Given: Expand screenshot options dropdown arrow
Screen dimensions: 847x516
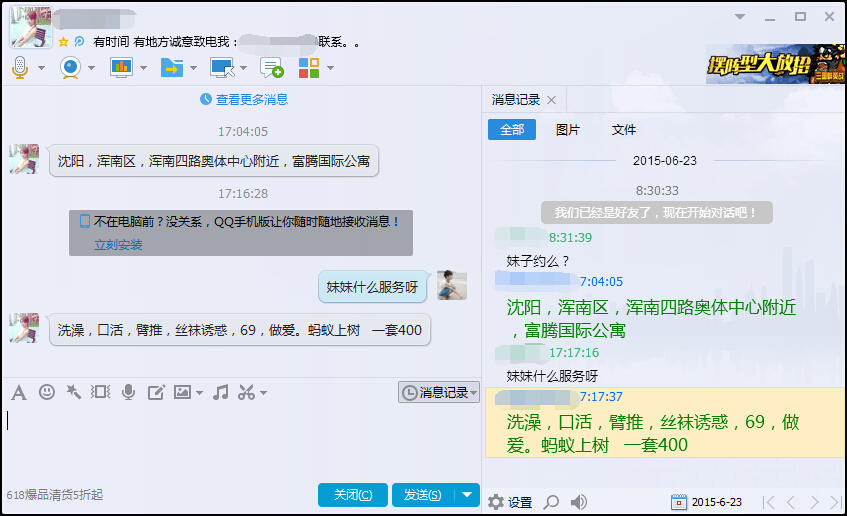Looking at the screenshot, I should (x=264, y=393).
